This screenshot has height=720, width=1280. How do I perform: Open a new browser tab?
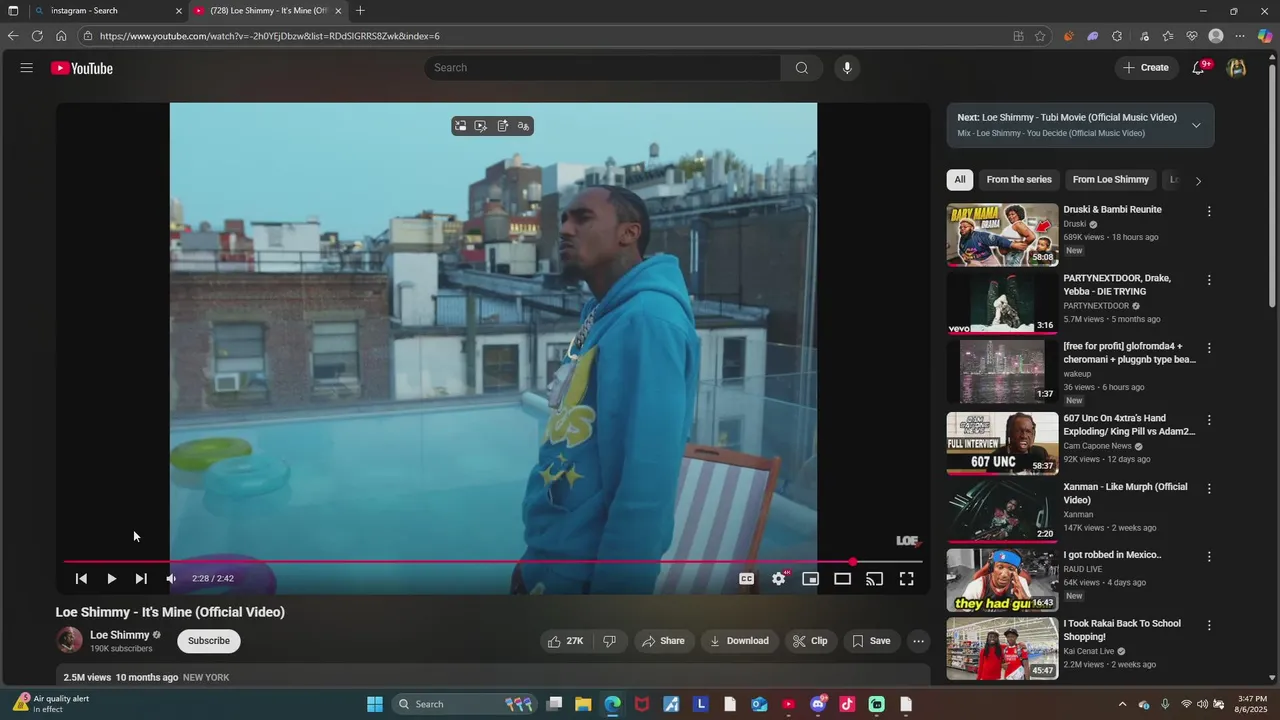(x=360, y=11)
